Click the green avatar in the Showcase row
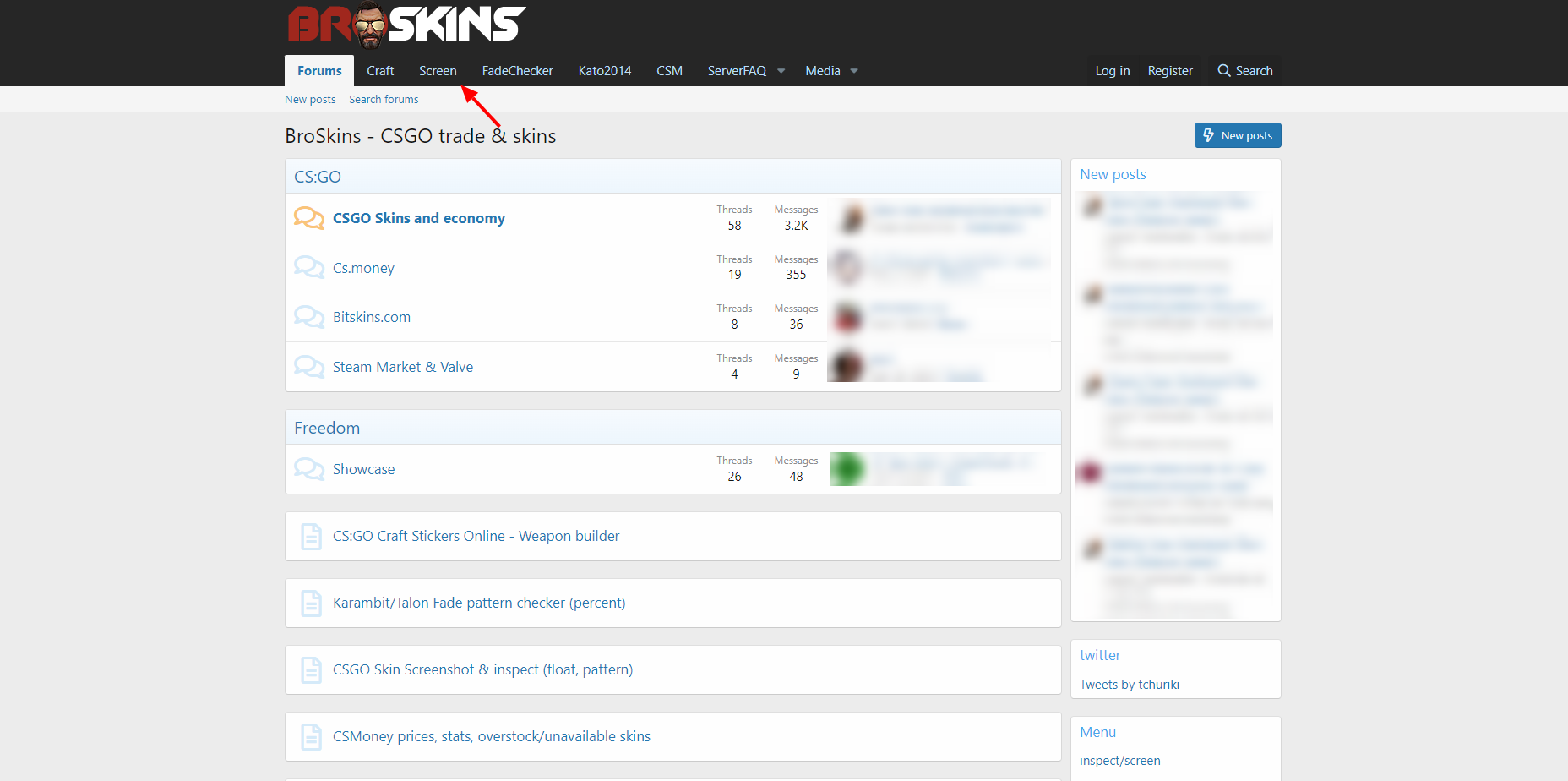 (x=847, y=469)
